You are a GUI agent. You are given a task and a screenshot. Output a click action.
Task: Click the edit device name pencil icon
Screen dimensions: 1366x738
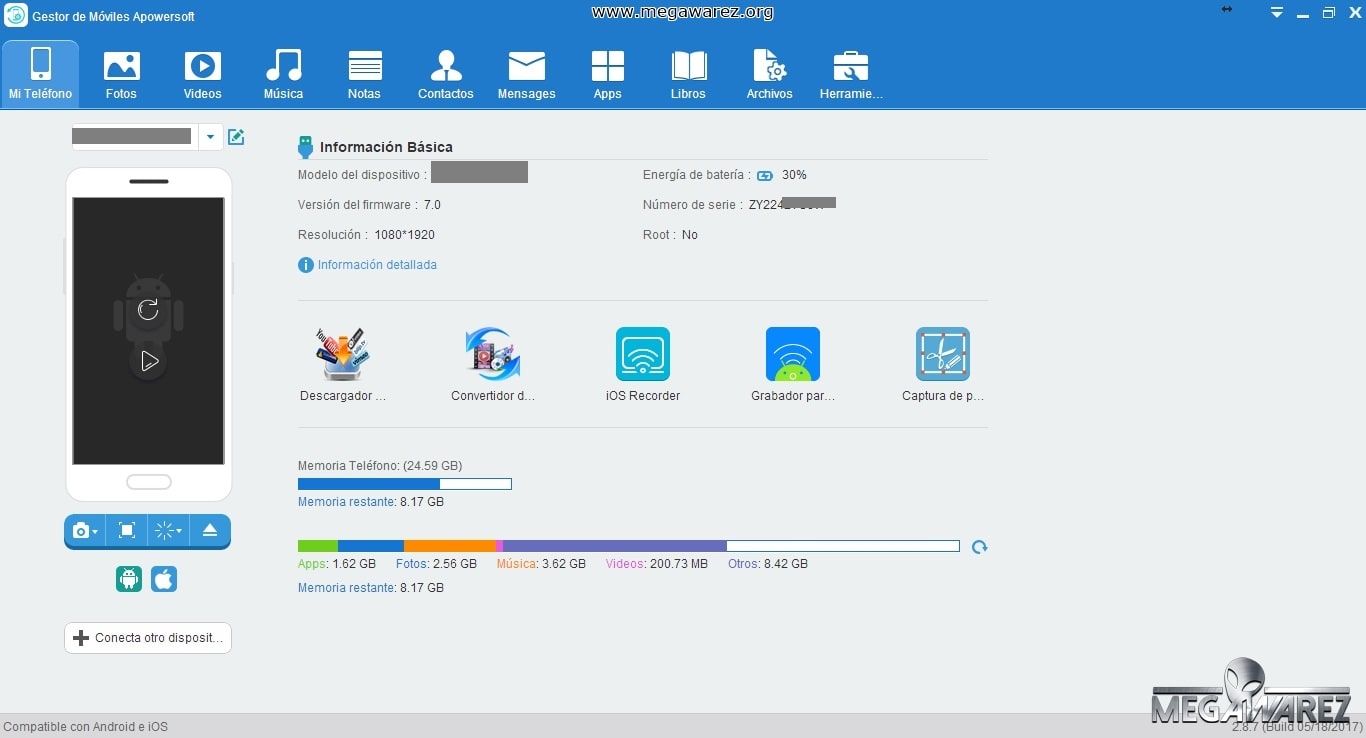(x=236, y=137)
